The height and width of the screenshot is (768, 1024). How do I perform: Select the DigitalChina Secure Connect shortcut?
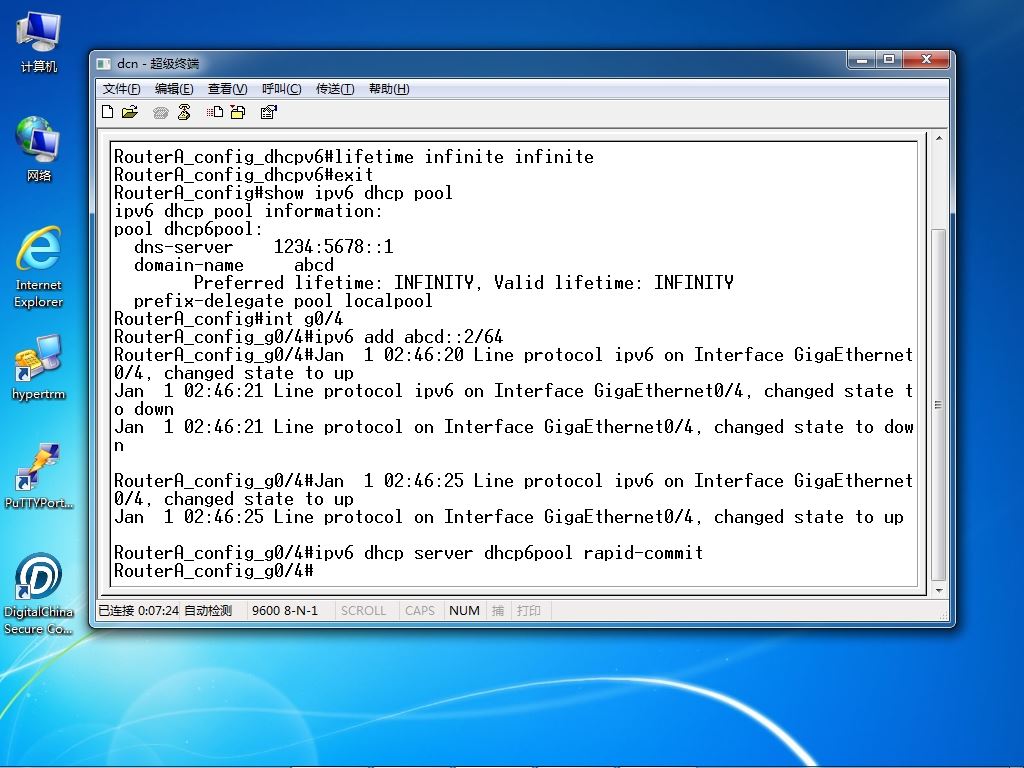(39, 594)
